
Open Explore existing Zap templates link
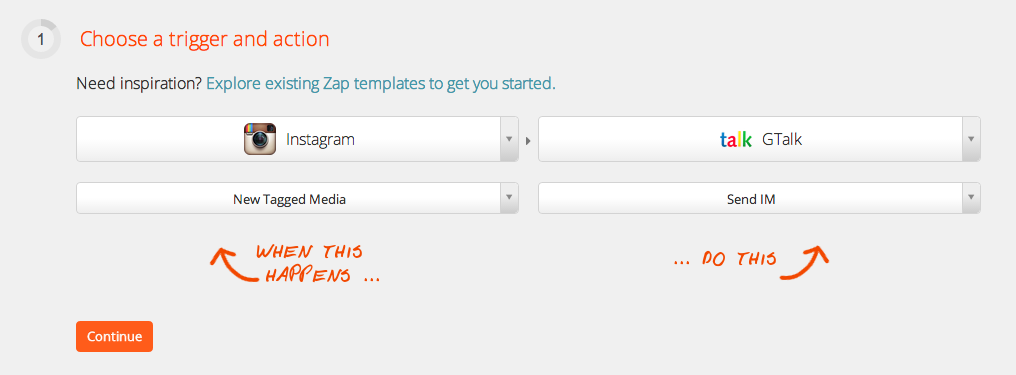click(380, 84)
